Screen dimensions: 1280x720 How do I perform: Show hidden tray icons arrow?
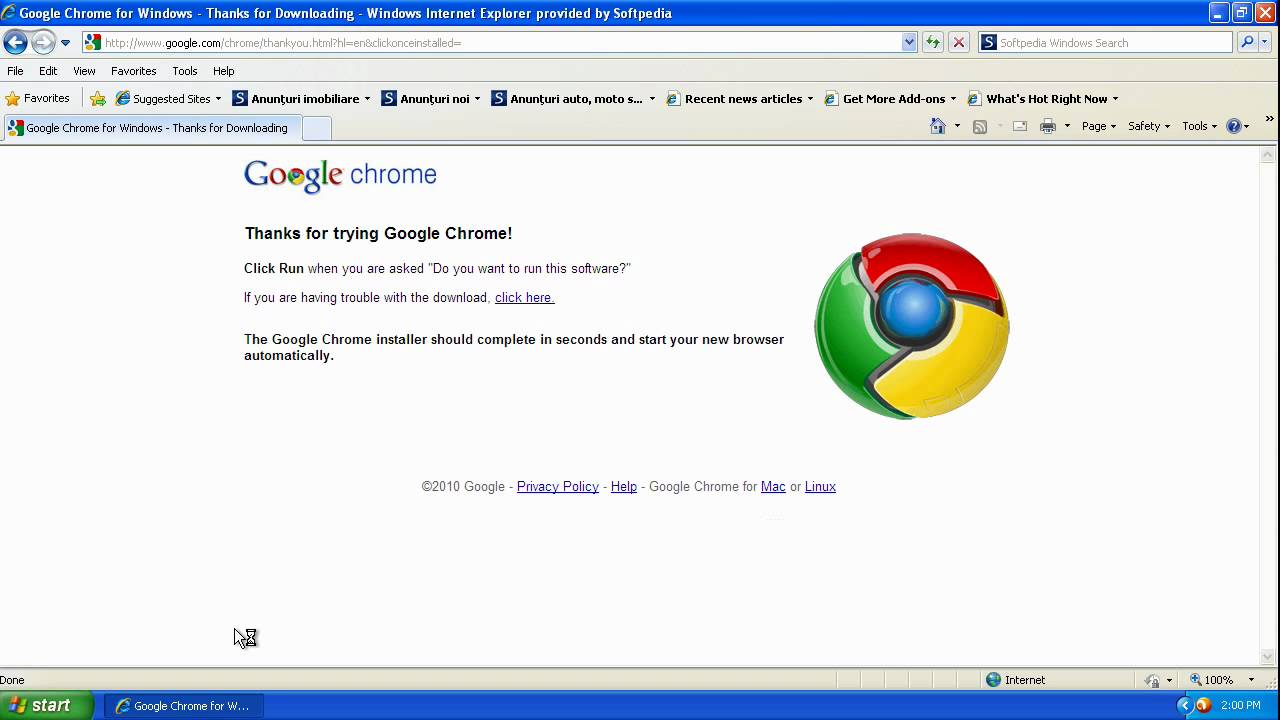pos(1184,705)
